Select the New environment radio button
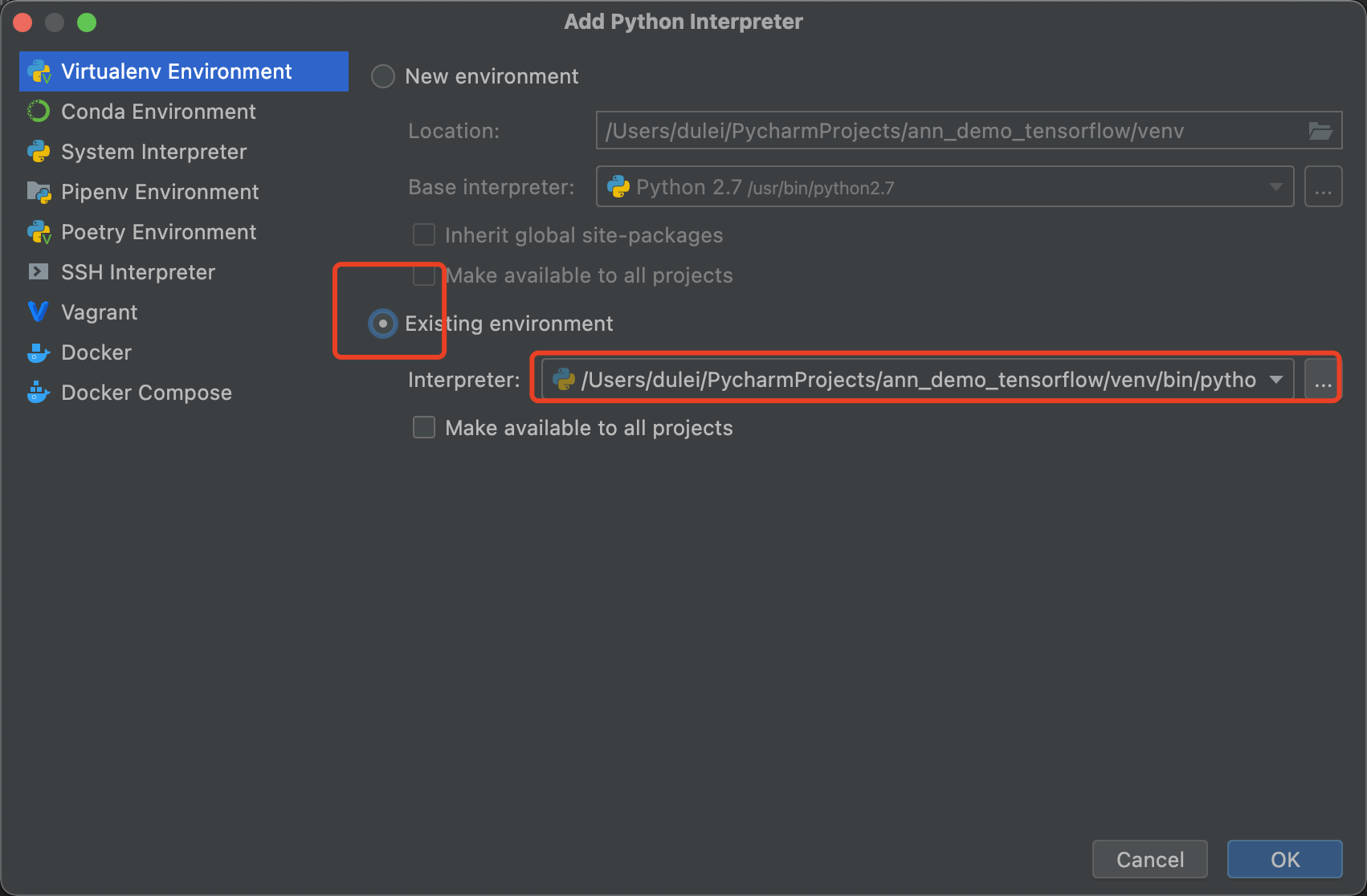The height and width of the screenshot is (896, 1367). click(x=383, y=76)
